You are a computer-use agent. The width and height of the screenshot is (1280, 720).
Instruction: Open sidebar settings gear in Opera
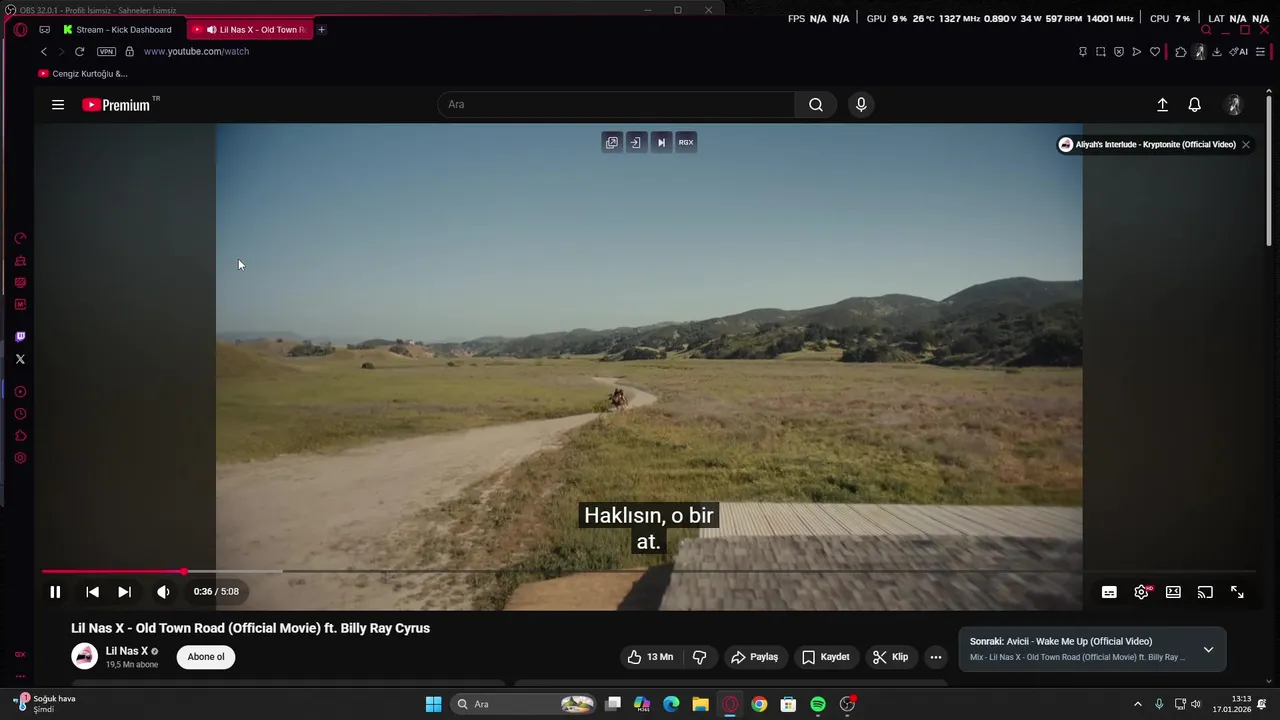tap(20, 458)
